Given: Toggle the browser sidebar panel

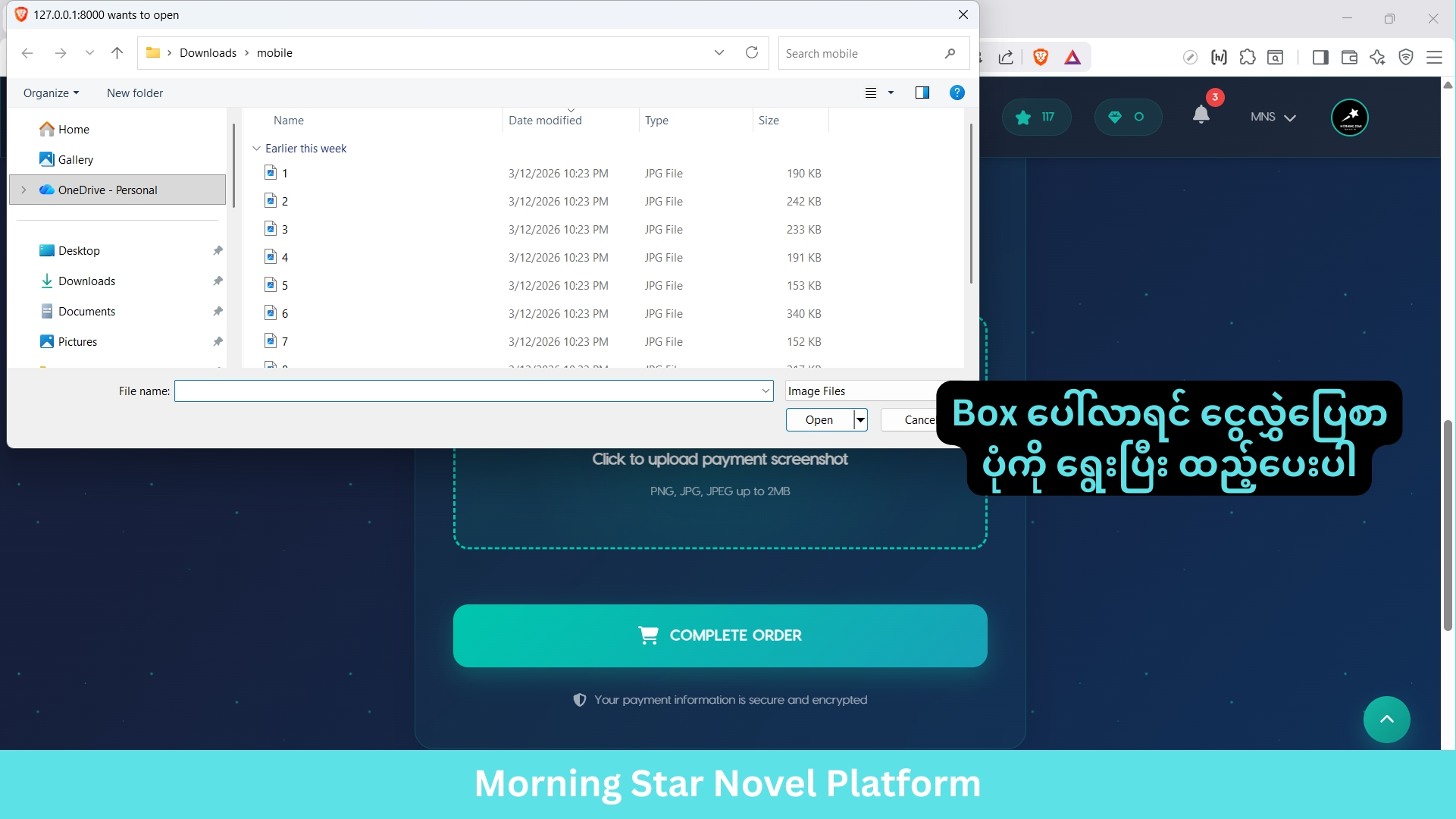Looking at the screenshot, I should pos(1320,57).
